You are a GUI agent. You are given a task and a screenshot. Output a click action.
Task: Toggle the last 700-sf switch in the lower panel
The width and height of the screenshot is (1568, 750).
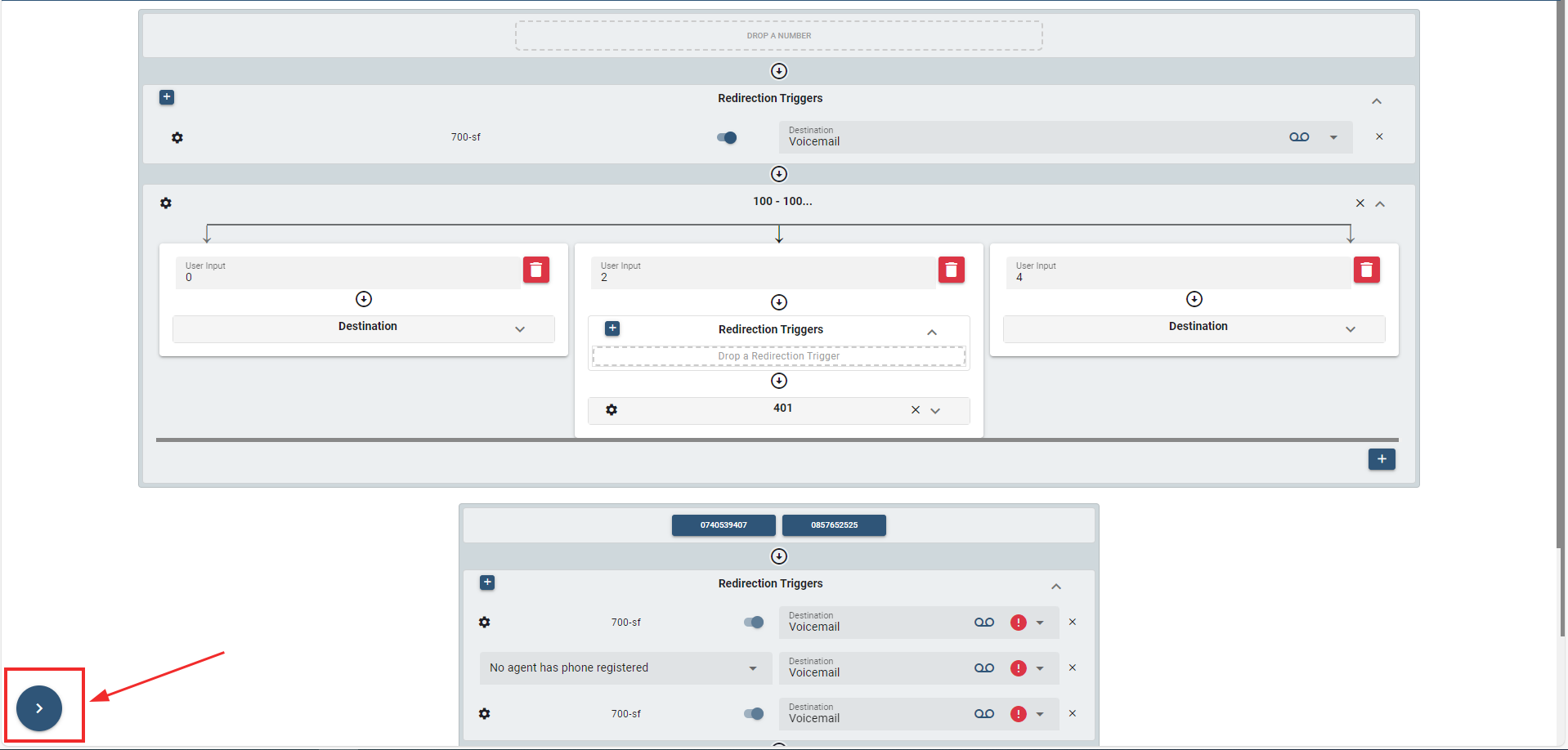click(754, 714)
